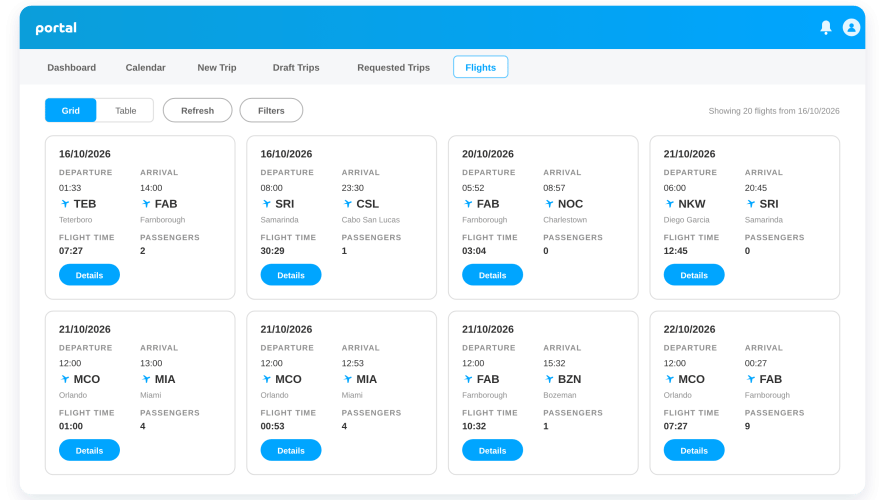
Task: View Details of NKW to SRI flight
Action: [694, 275]
